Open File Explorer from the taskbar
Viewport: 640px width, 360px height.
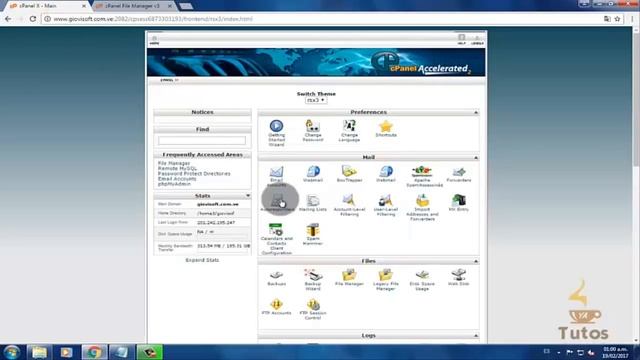click(40, 352)
